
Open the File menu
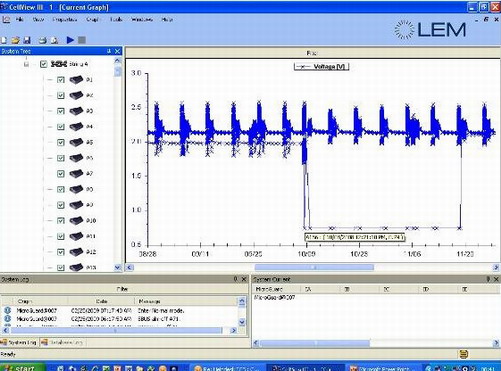pos(20,19)
